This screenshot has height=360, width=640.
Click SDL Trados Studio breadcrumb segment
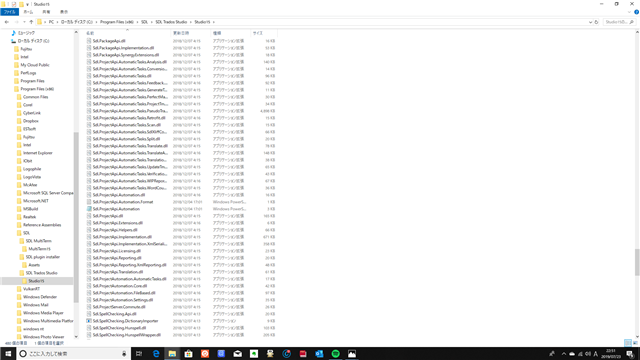[171, 22]
